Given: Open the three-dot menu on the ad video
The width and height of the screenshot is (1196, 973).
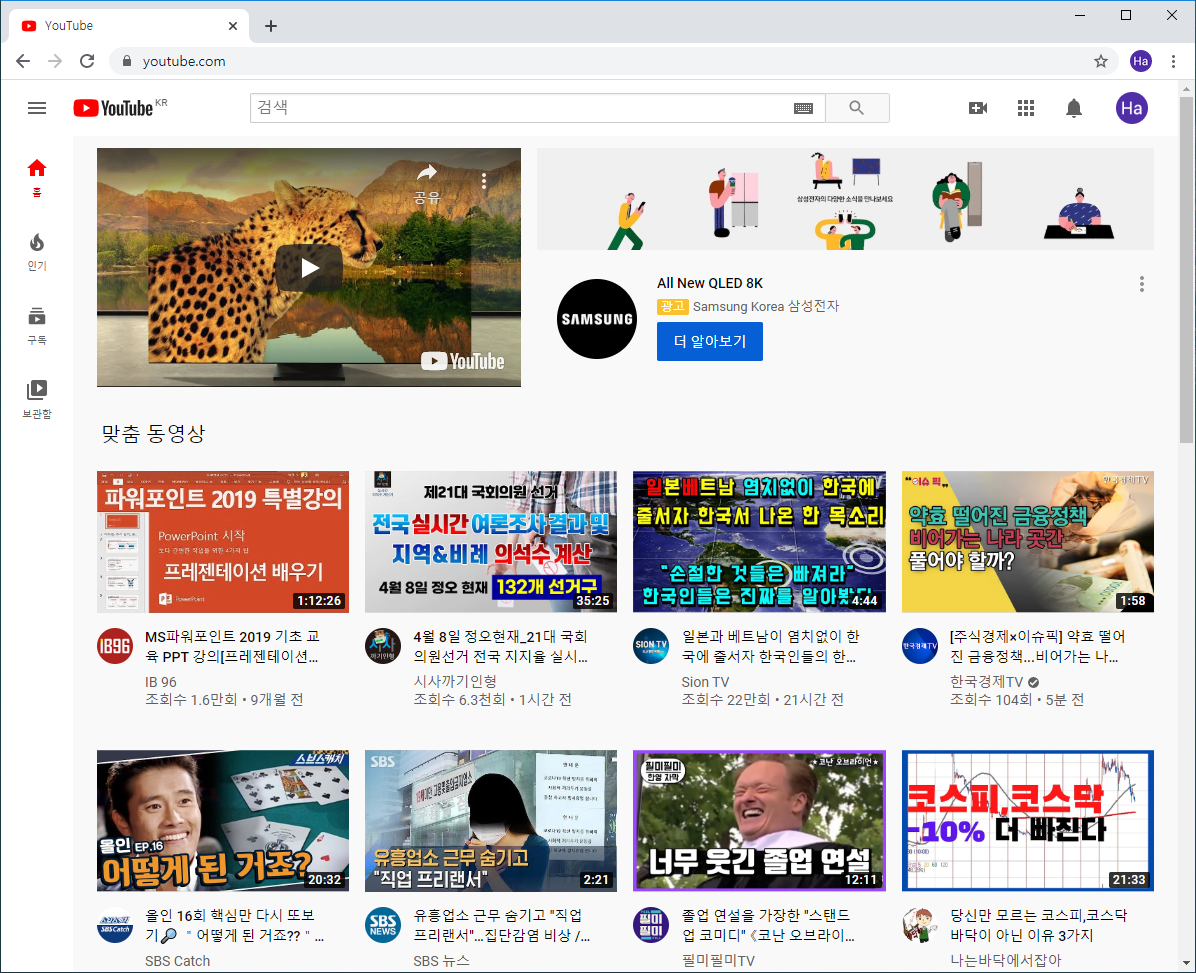Looking at the screenshot, I should click(484, 181).
